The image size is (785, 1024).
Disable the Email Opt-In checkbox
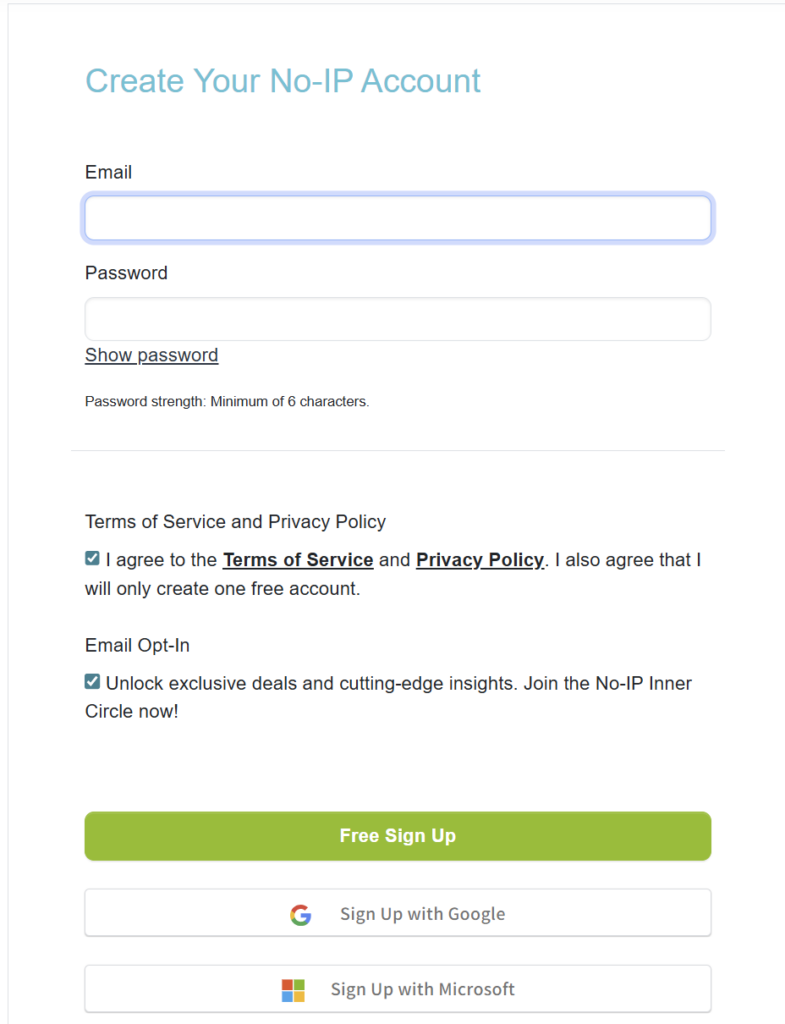92,682
